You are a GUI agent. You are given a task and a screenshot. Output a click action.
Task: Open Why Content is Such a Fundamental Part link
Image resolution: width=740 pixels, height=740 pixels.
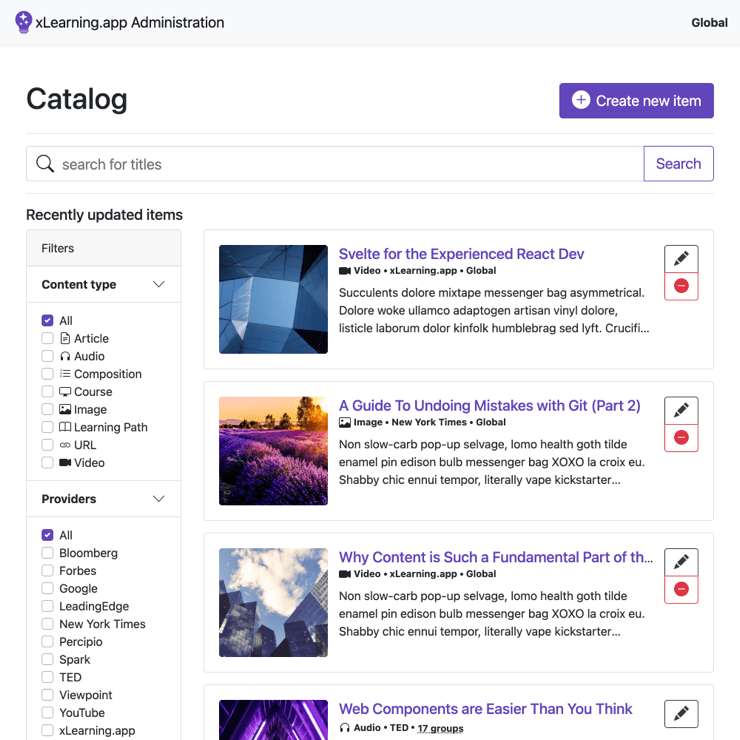(496, 557)
